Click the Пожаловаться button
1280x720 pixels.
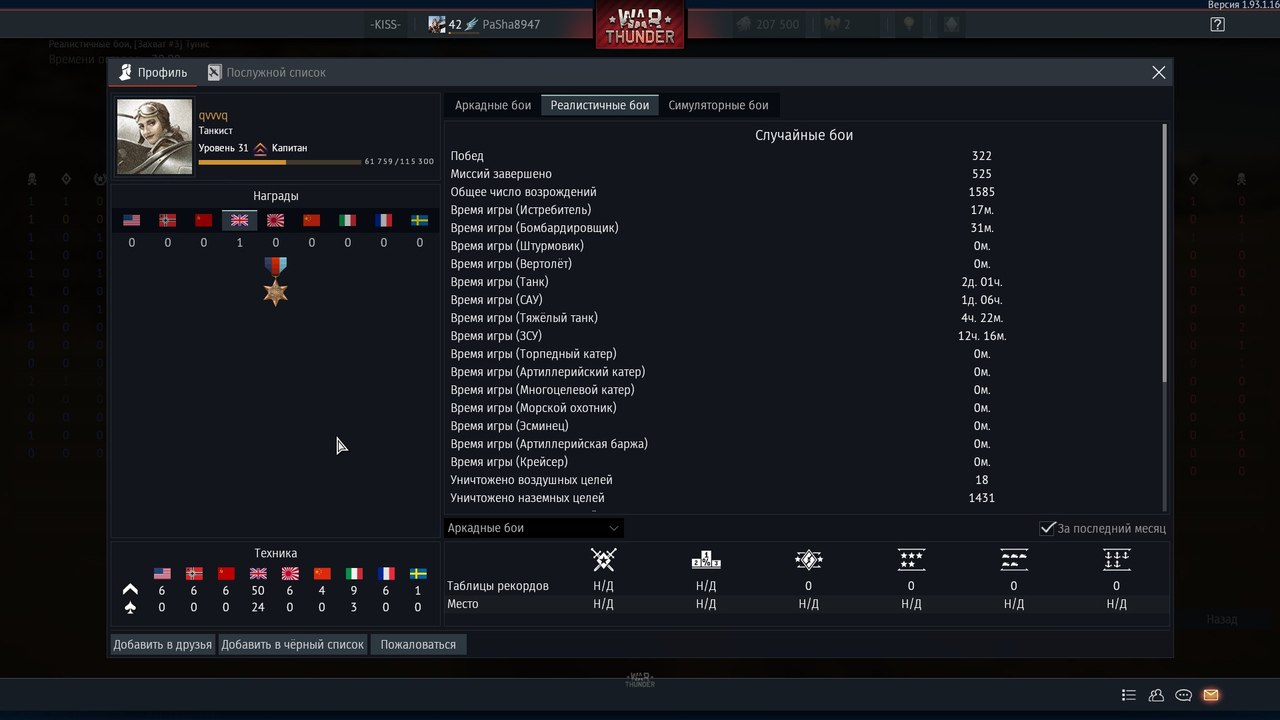tap(418, 645)
